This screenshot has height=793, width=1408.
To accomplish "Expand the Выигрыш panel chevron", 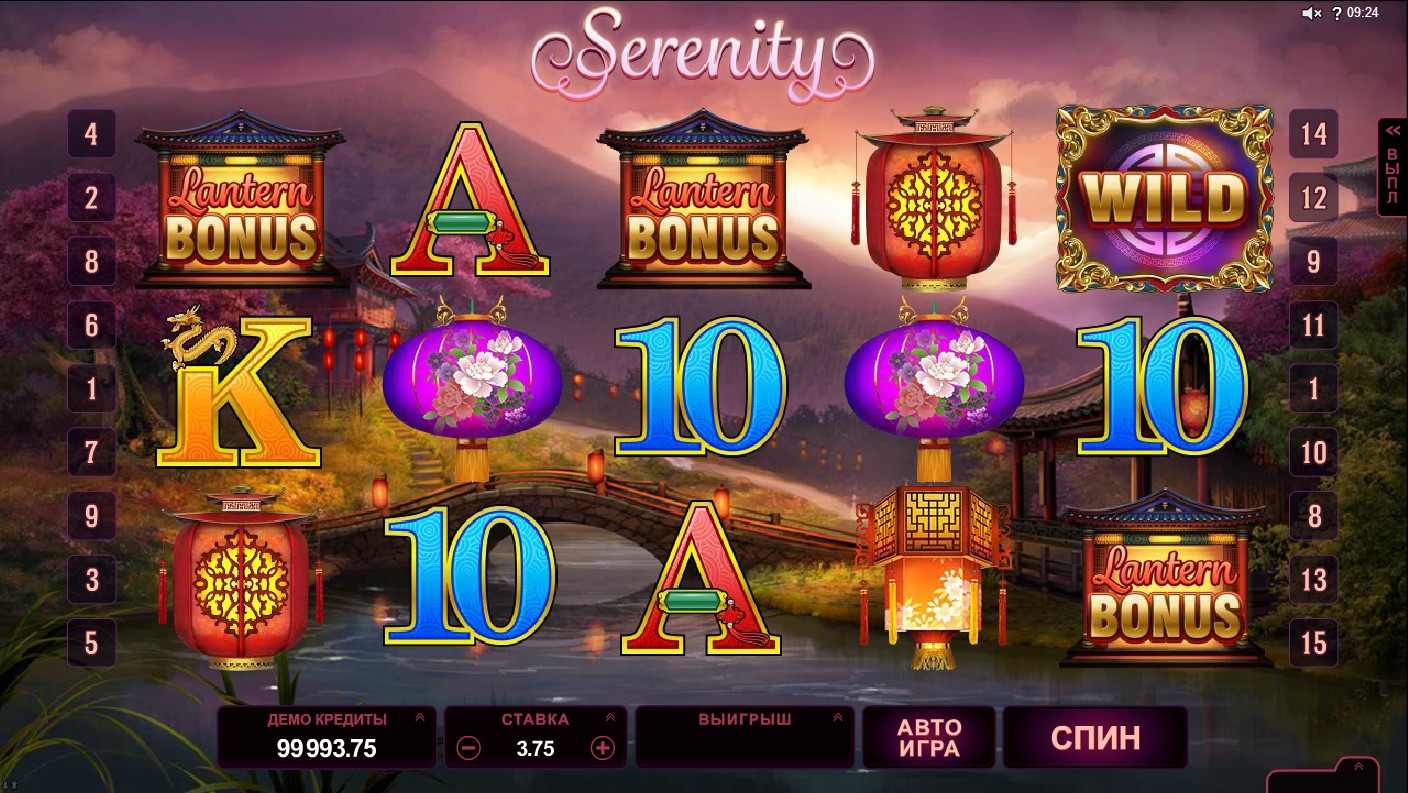I will point(838,717).
